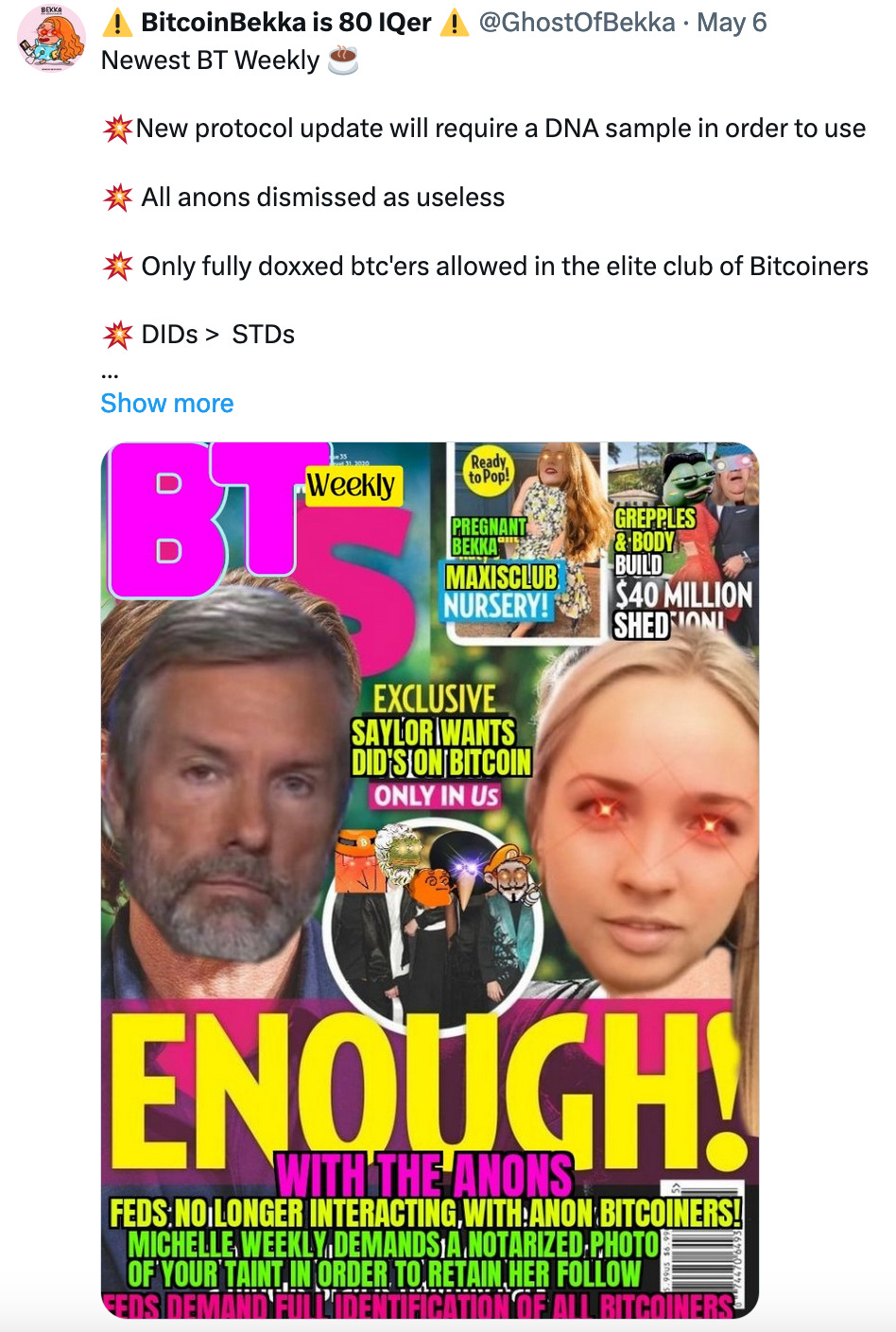The image size is (896, 1332).
Task: Open the BT Weekly magazine cover image
Action: tap(430, 880)
